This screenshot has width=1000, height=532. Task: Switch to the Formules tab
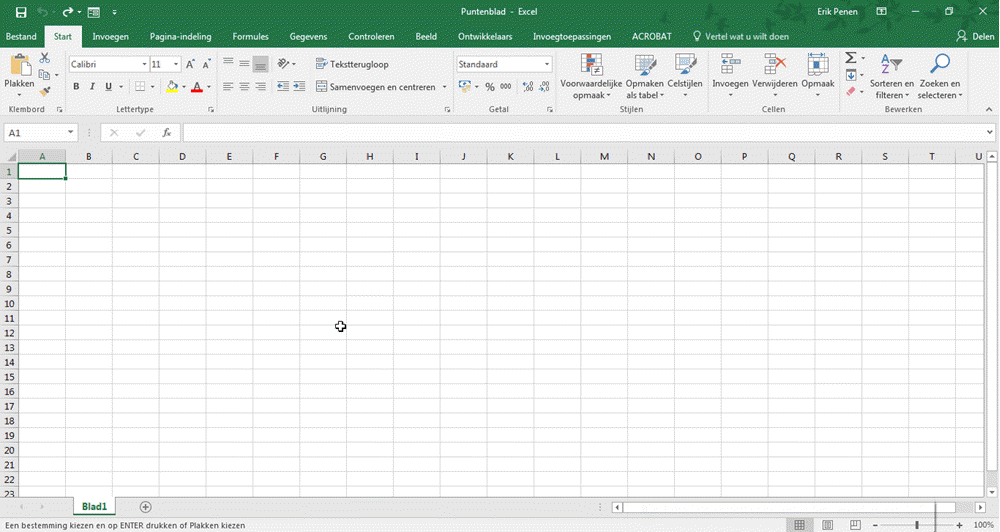point(250,36)
